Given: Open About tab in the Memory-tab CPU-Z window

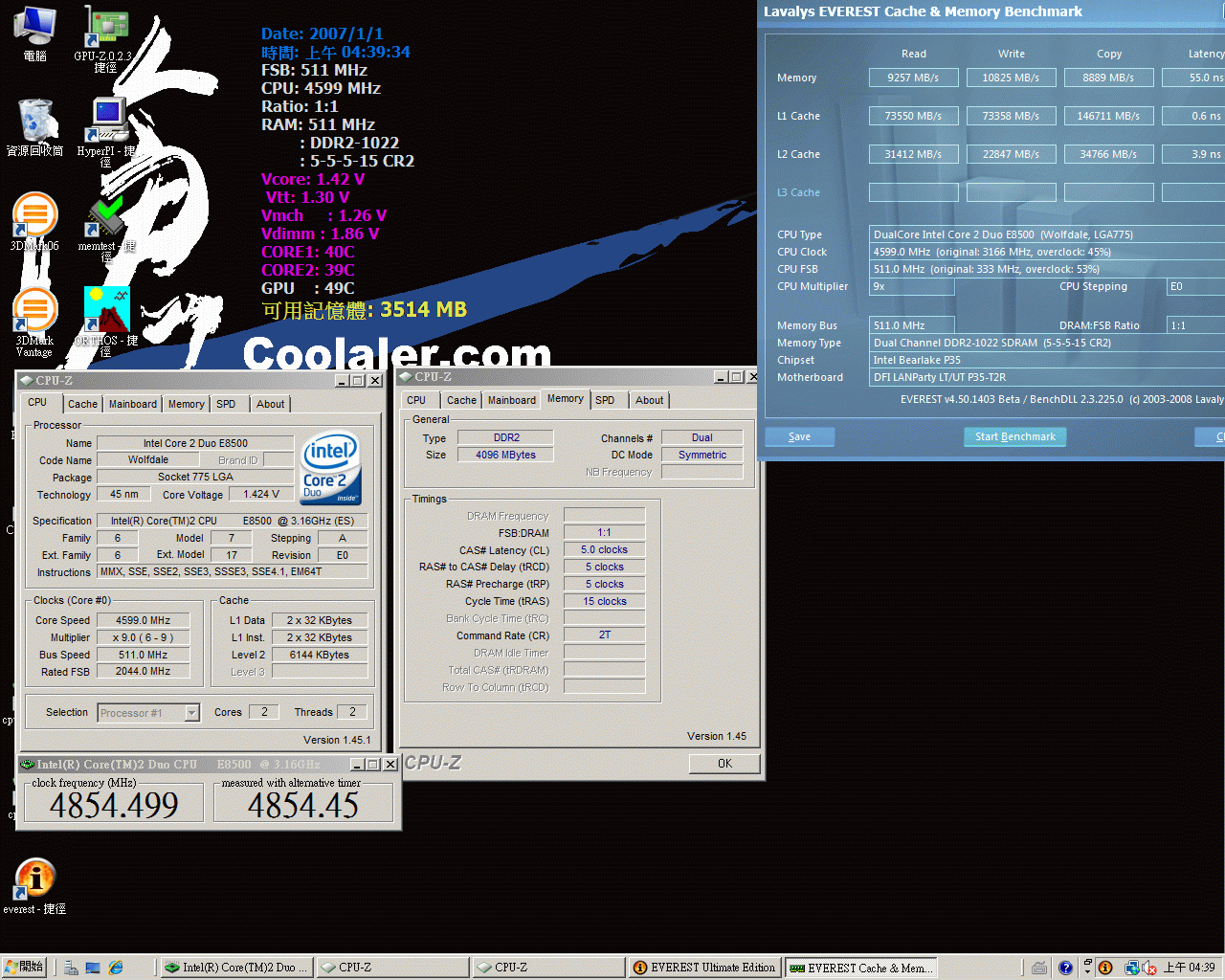Looking at the screenshot, I should [x=650, y=400].
